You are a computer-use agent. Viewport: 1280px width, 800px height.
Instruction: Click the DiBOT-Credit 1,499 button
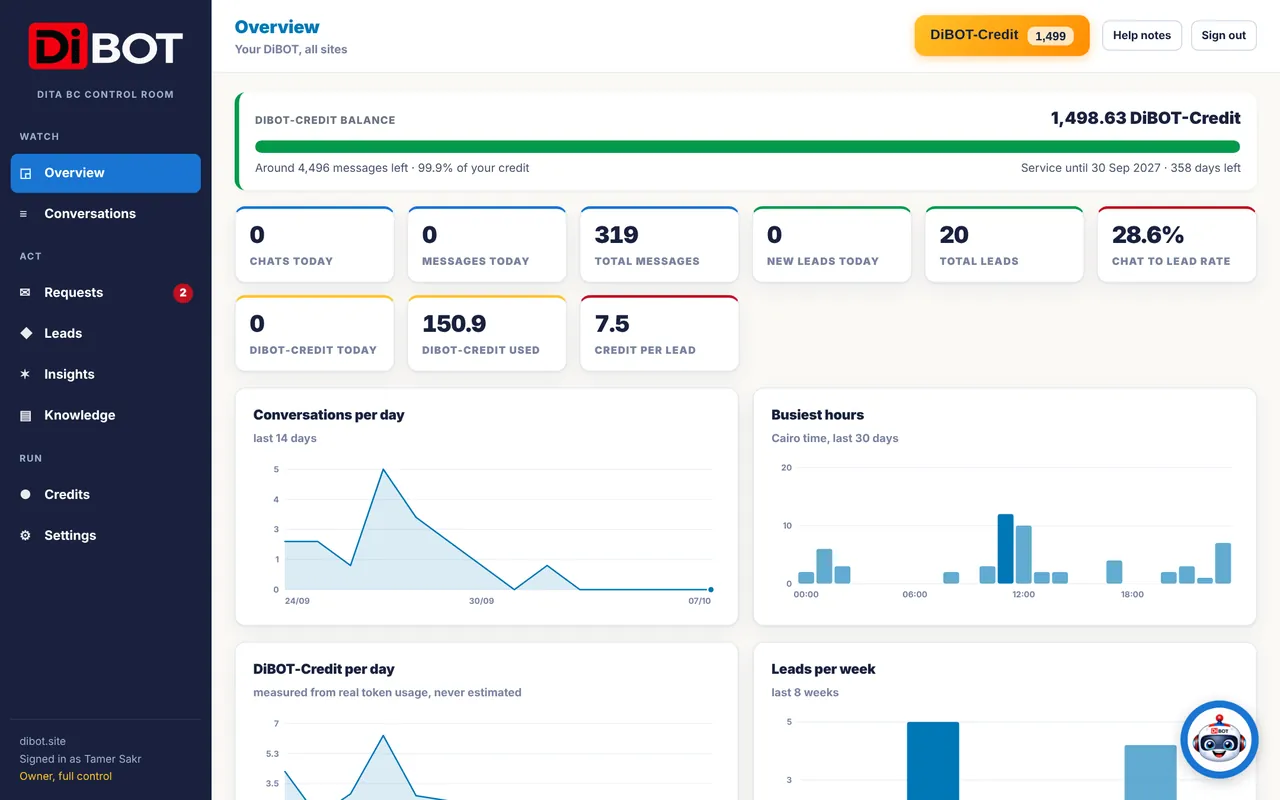pos(1002,35)
